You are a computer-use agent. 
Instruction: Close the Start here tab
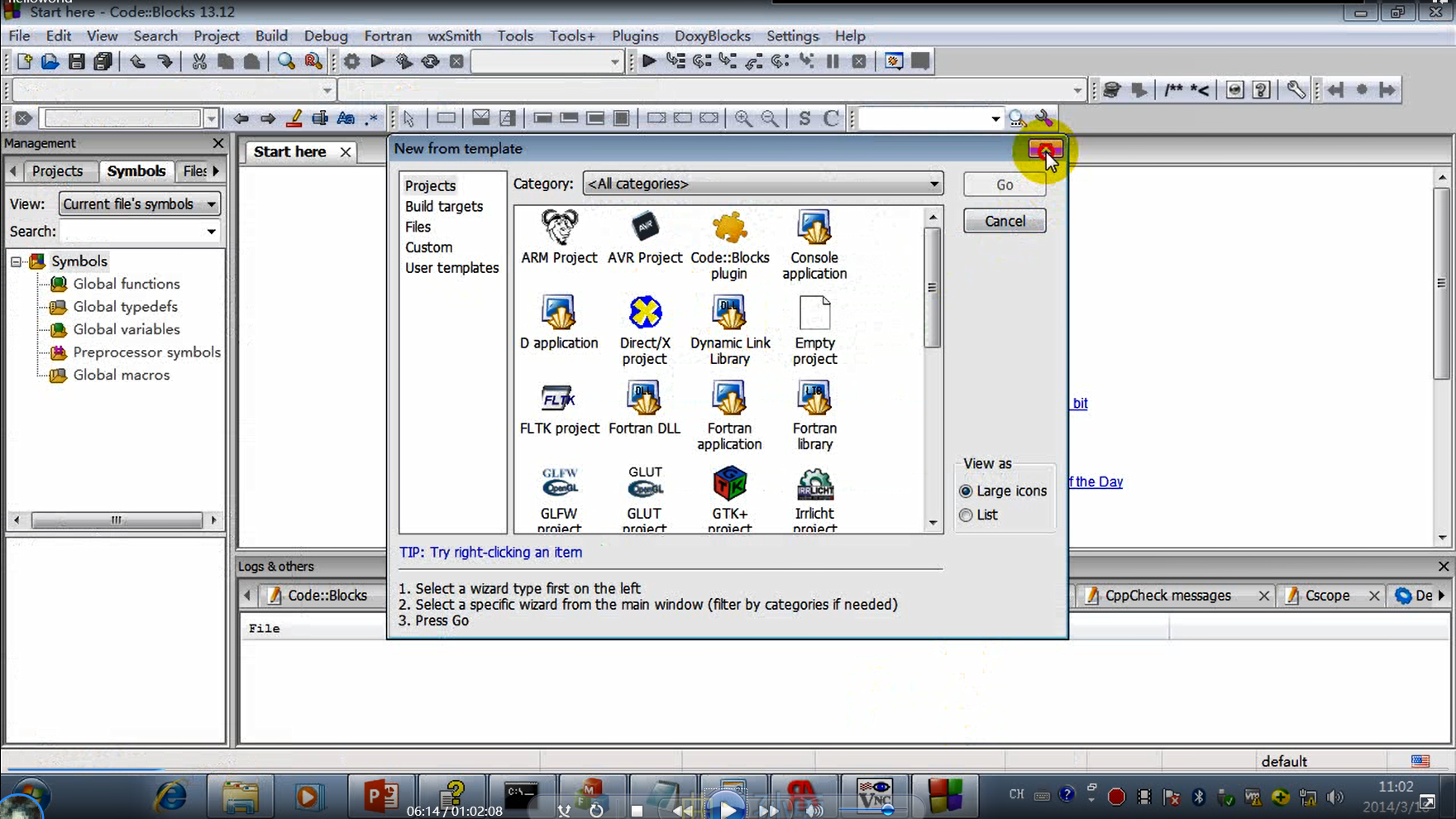coord(346,152)
